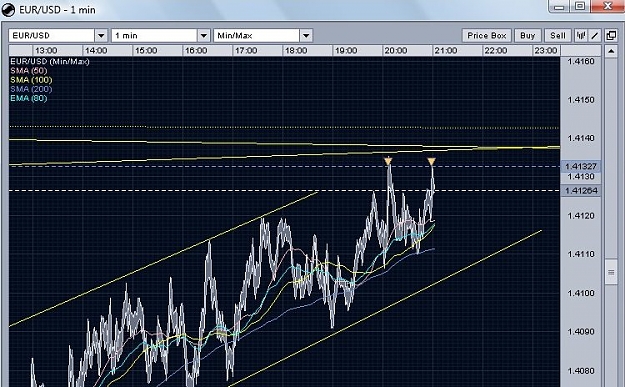Click the vertical scrollbar thumb
625x387 pixels.
pyautogui.click(x=611, y=272)
